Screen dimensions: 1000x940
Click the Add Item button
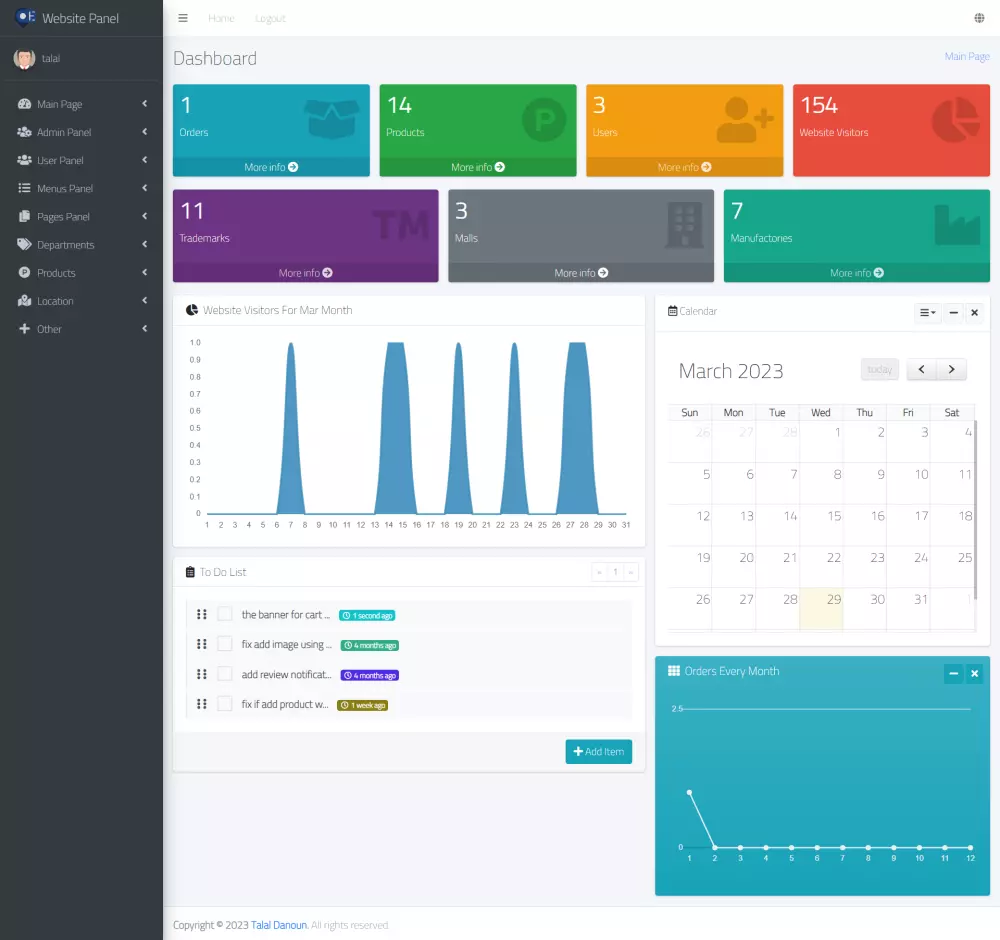(598, 752)
